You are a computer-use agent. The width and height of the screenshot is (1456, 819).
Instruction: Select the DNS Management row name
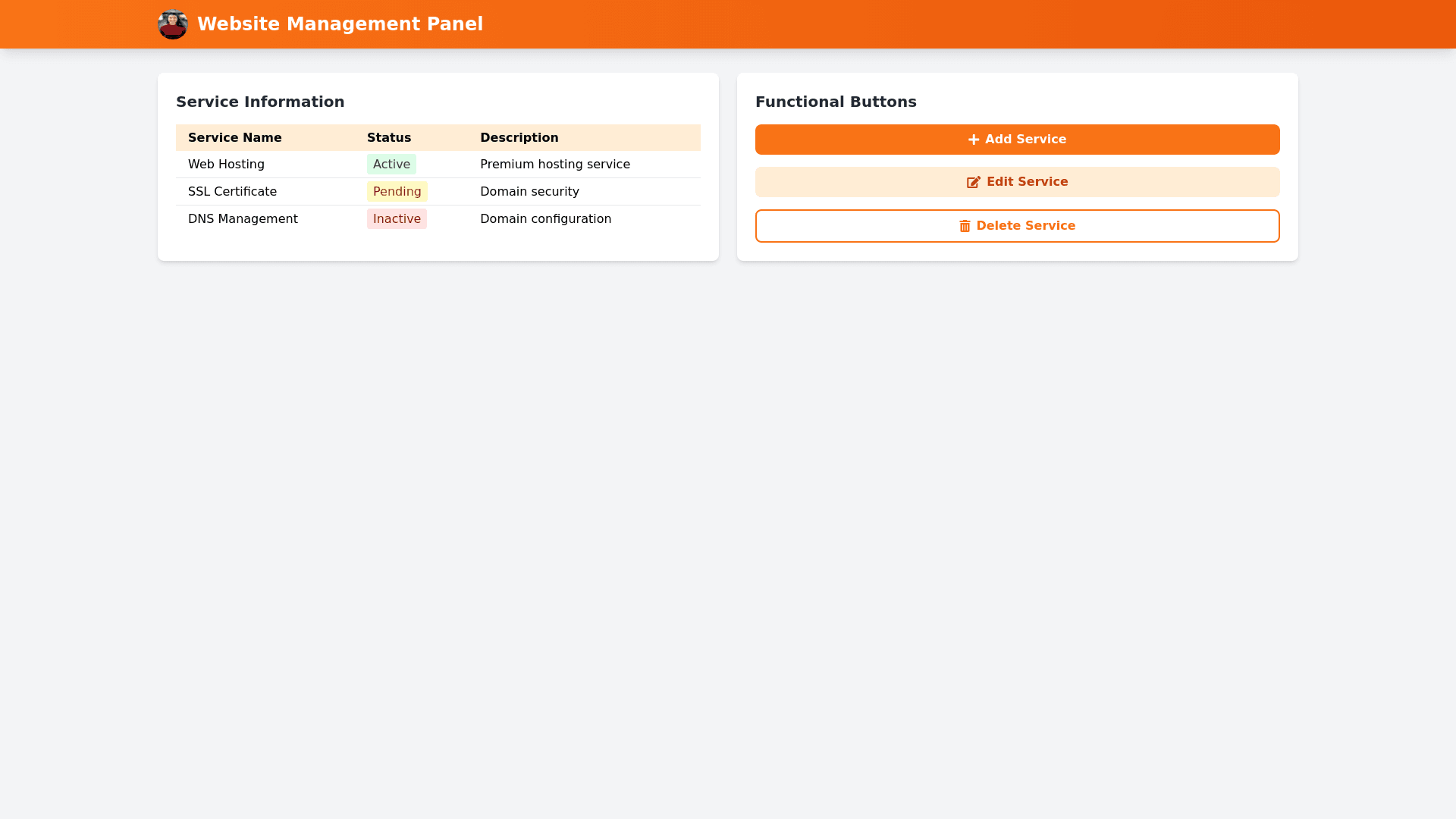[243, 219]
